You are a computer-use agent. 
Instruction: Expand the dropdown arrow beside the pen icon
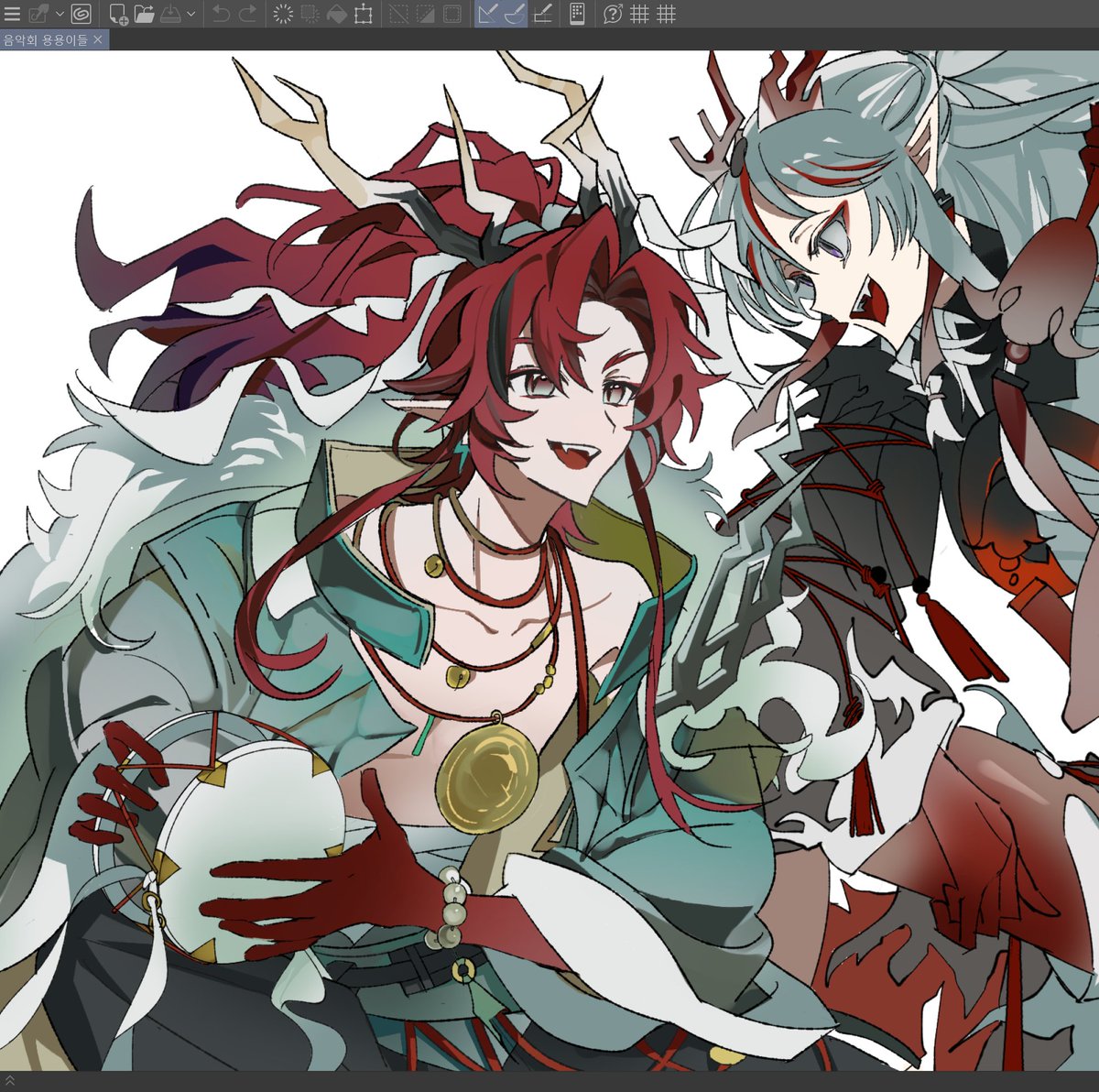(60, 14)
